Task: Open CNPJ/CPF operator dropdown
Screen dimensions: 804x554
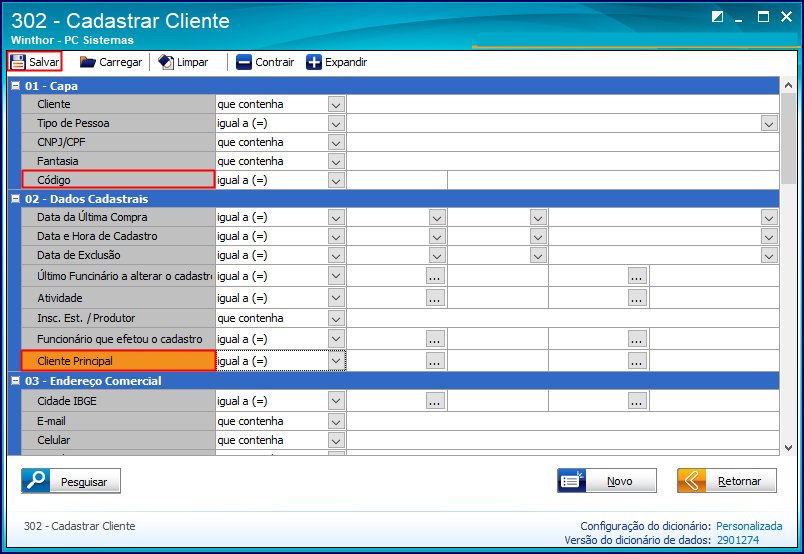Action: point(336,143)
